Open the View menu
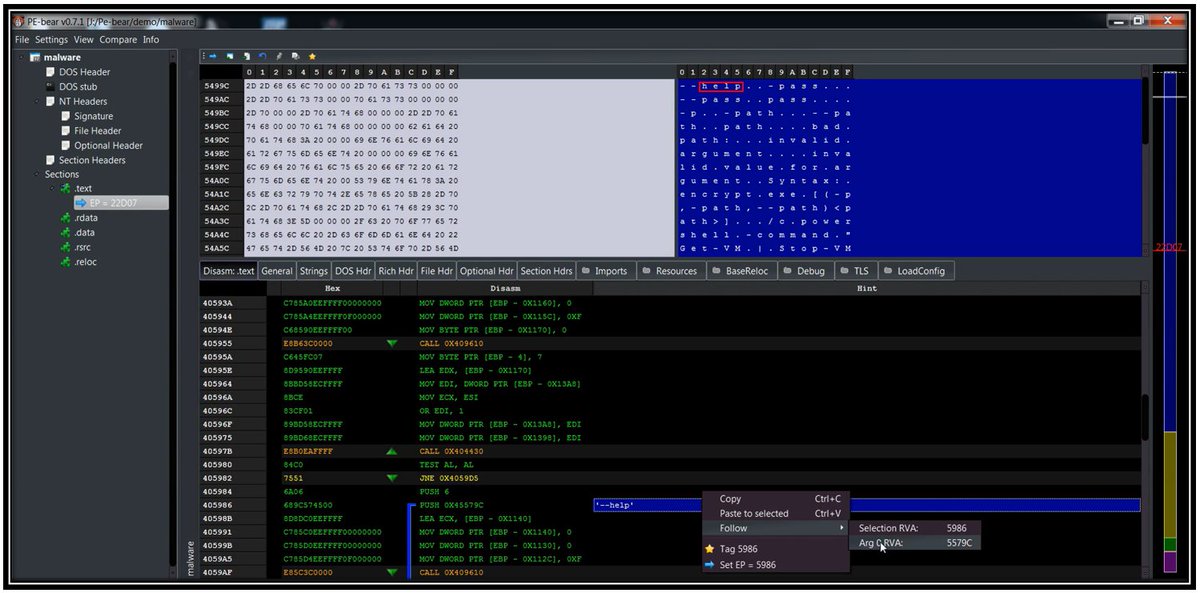The width and height of the screenshot is (1200, 593). [x=83, y=40]
